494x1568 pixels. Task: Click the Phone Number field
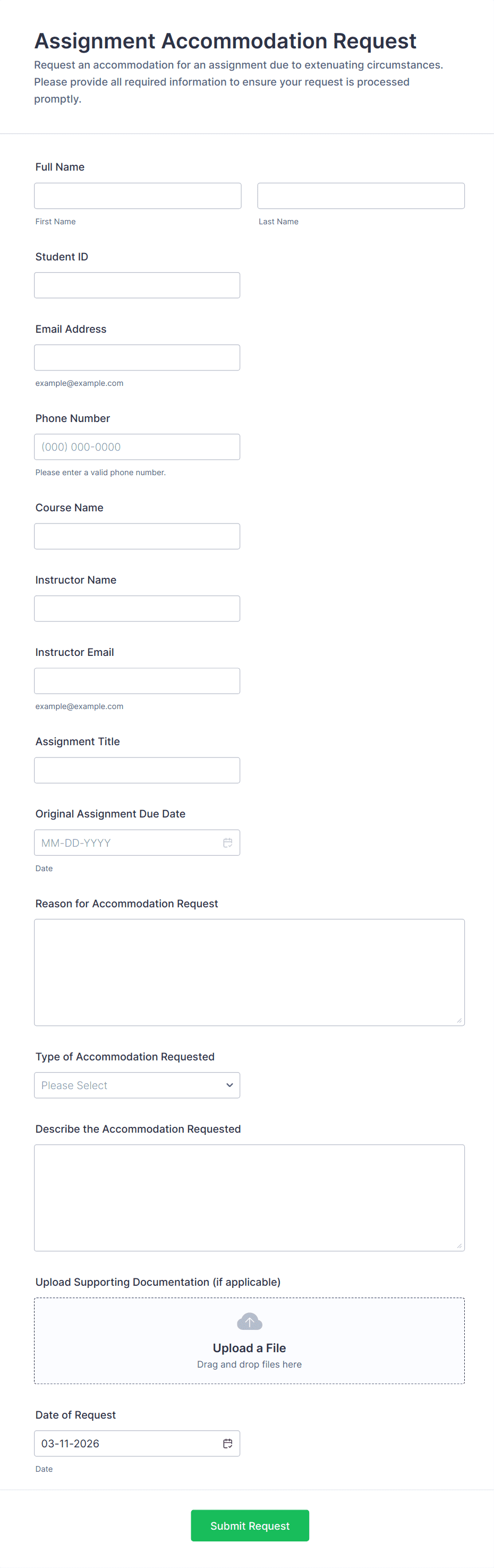click(x=137, y=447)
